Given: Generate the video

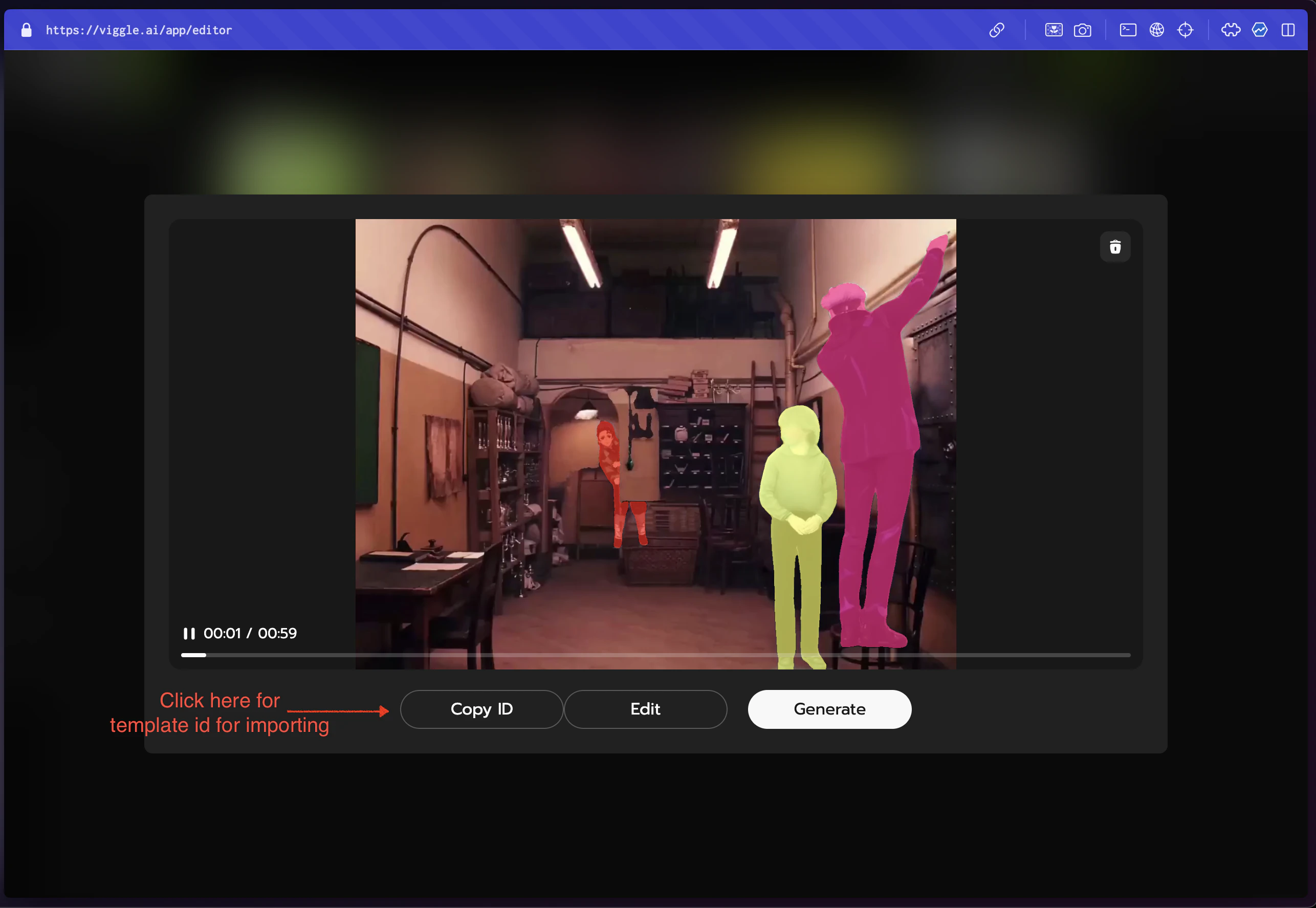Looking at the screenshot, I should tap(829, 709).
